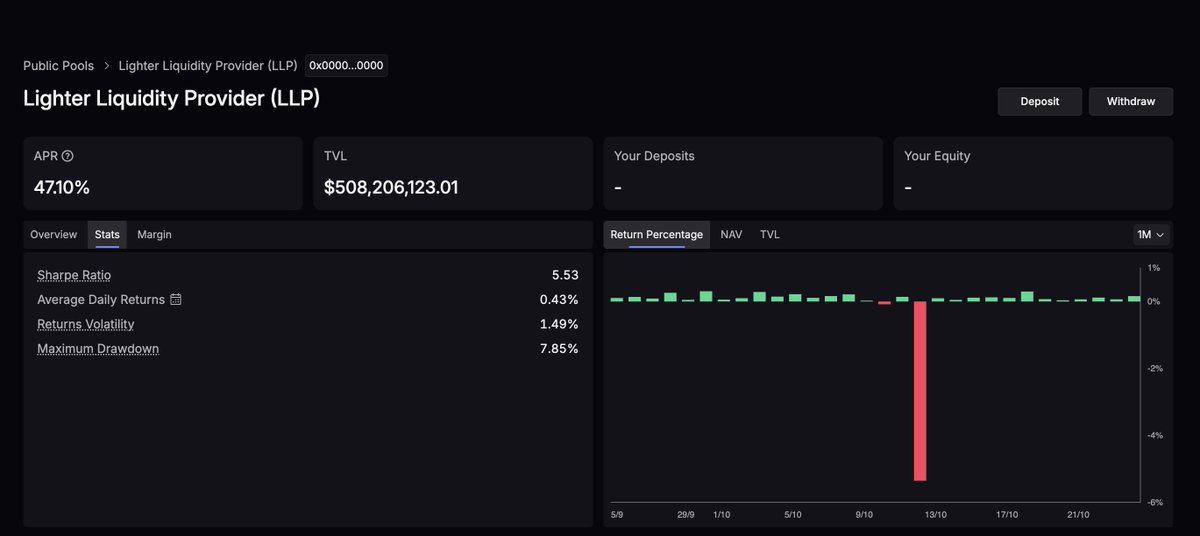Viewport: 1200px width, 536px height.
Task: Select the Stats tab
Action: coord(107,235)
